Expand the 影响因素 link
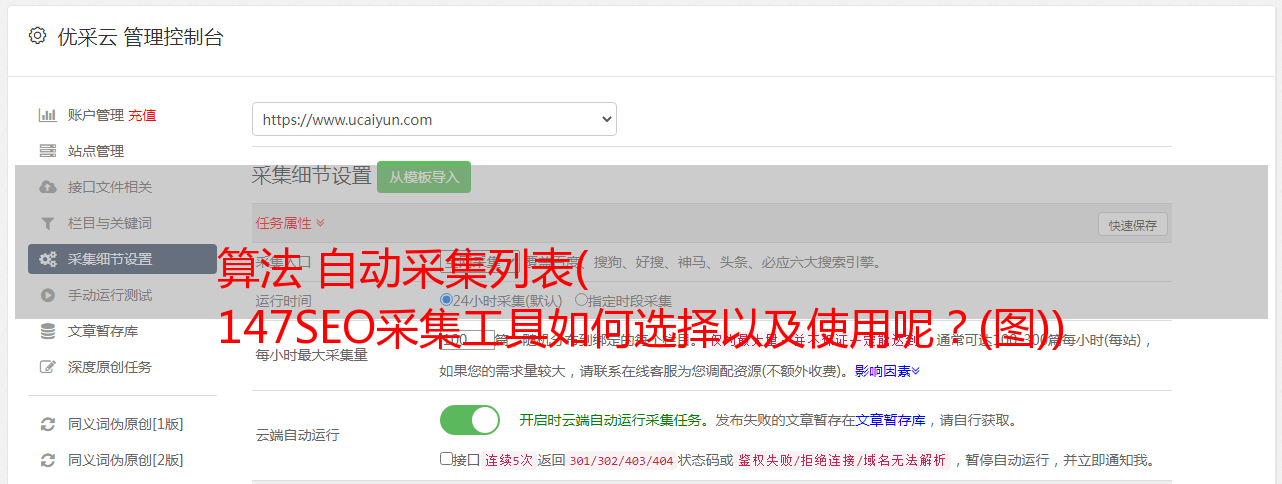Image resolution: width=1282 pixels, height=484 pixels. (x=887, y=371)
